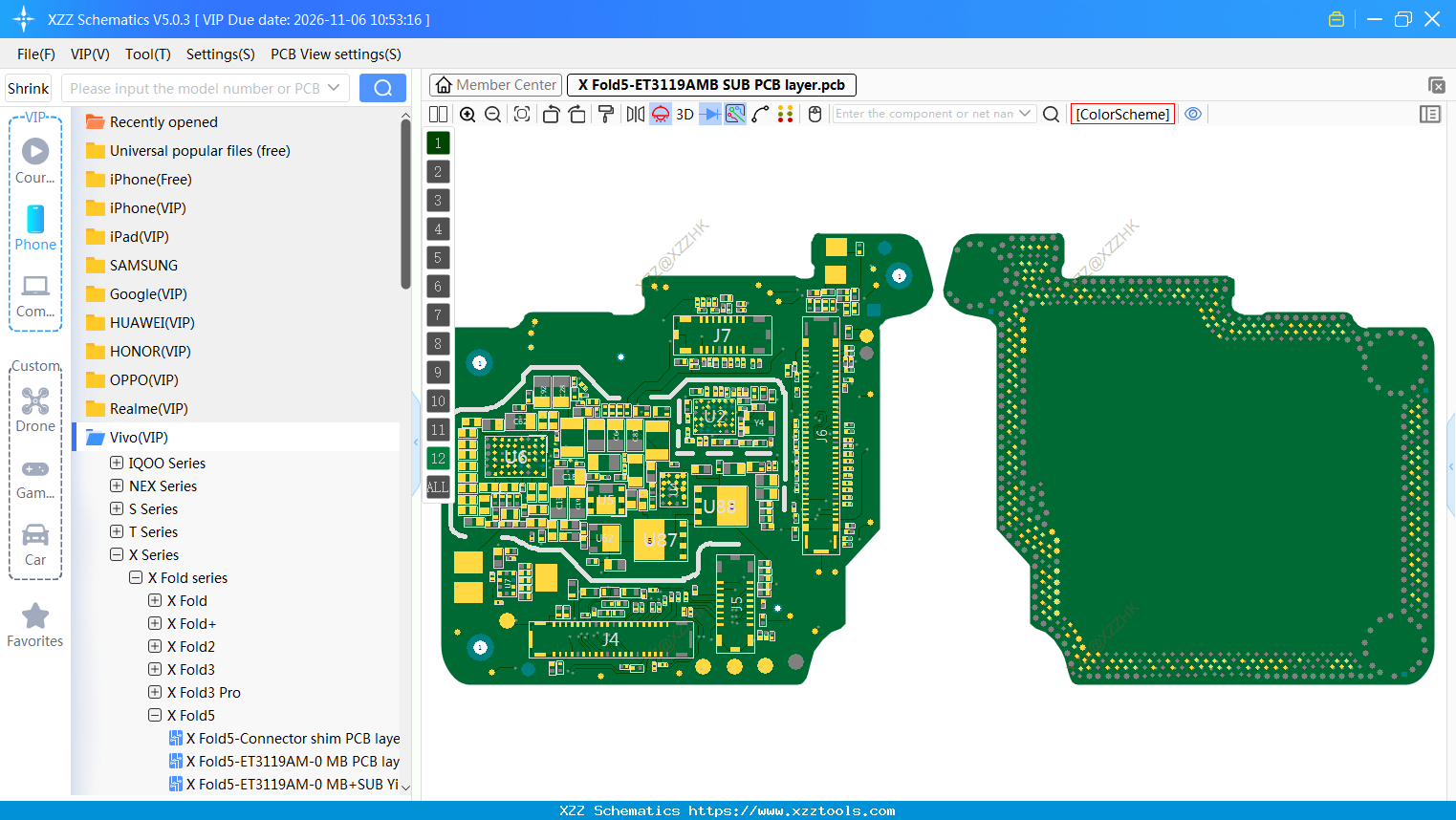Rotate the PCB view counterclockwise
This screenshot has height=820, width=1456.
pyautogui.click(x=551, y=114)
